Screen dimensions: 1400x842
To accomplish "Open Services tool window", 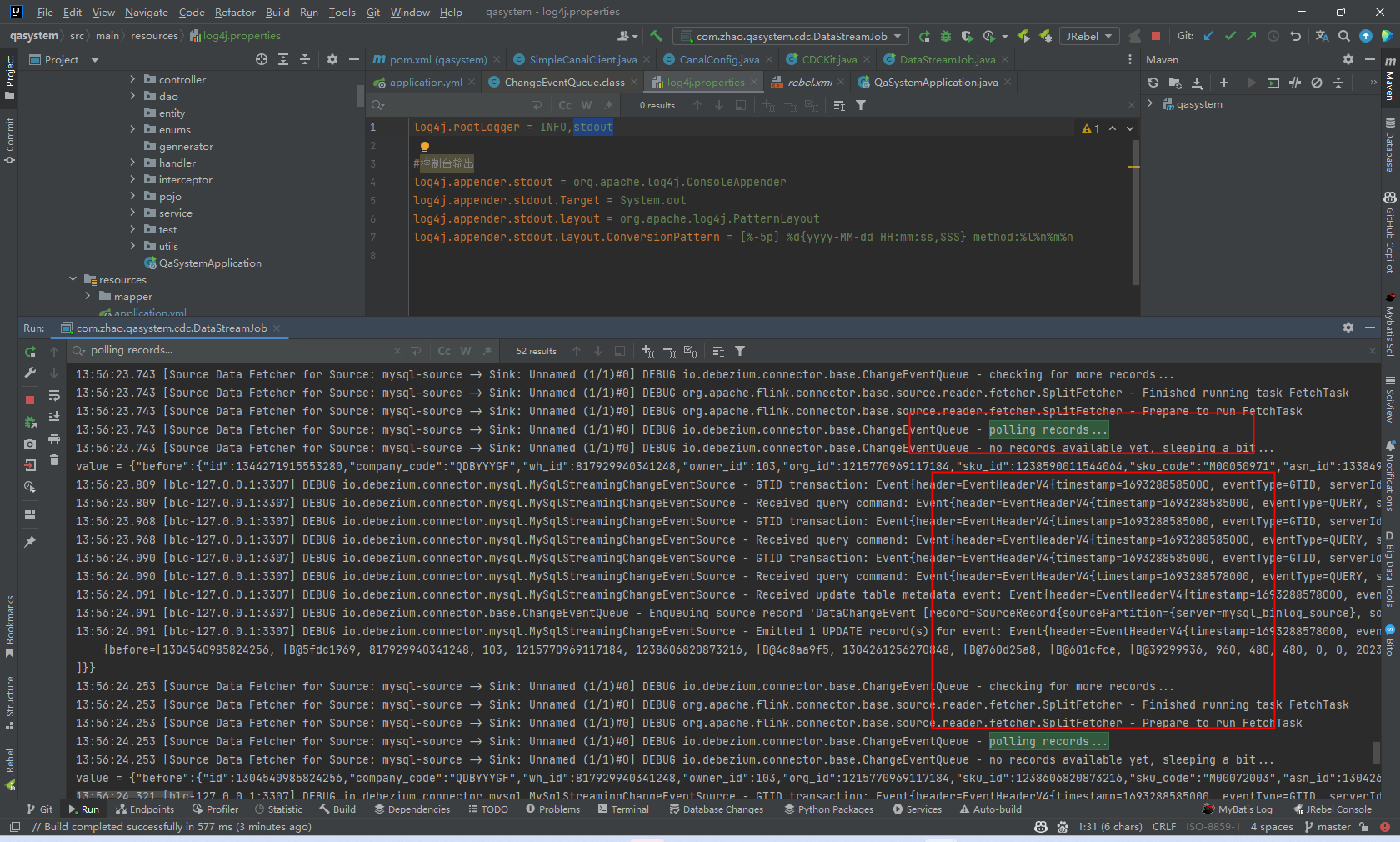I will click(x=917, y=809).
